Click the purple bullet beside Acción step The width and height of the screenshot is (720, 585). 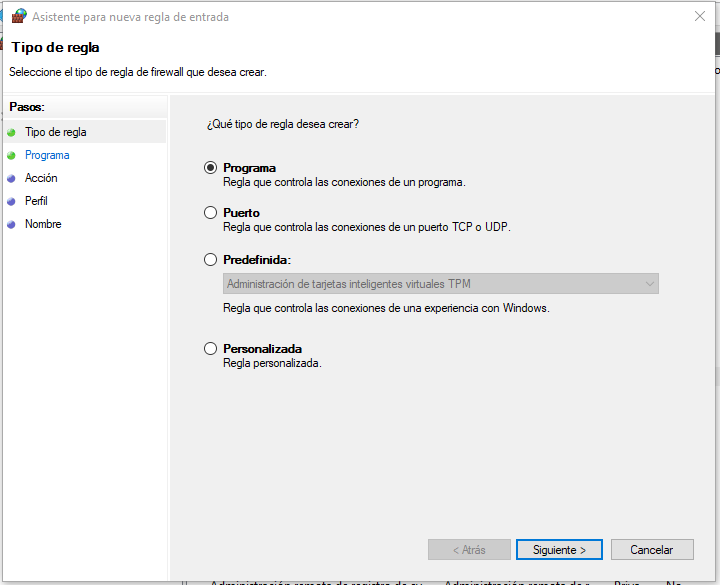[11, 178]
